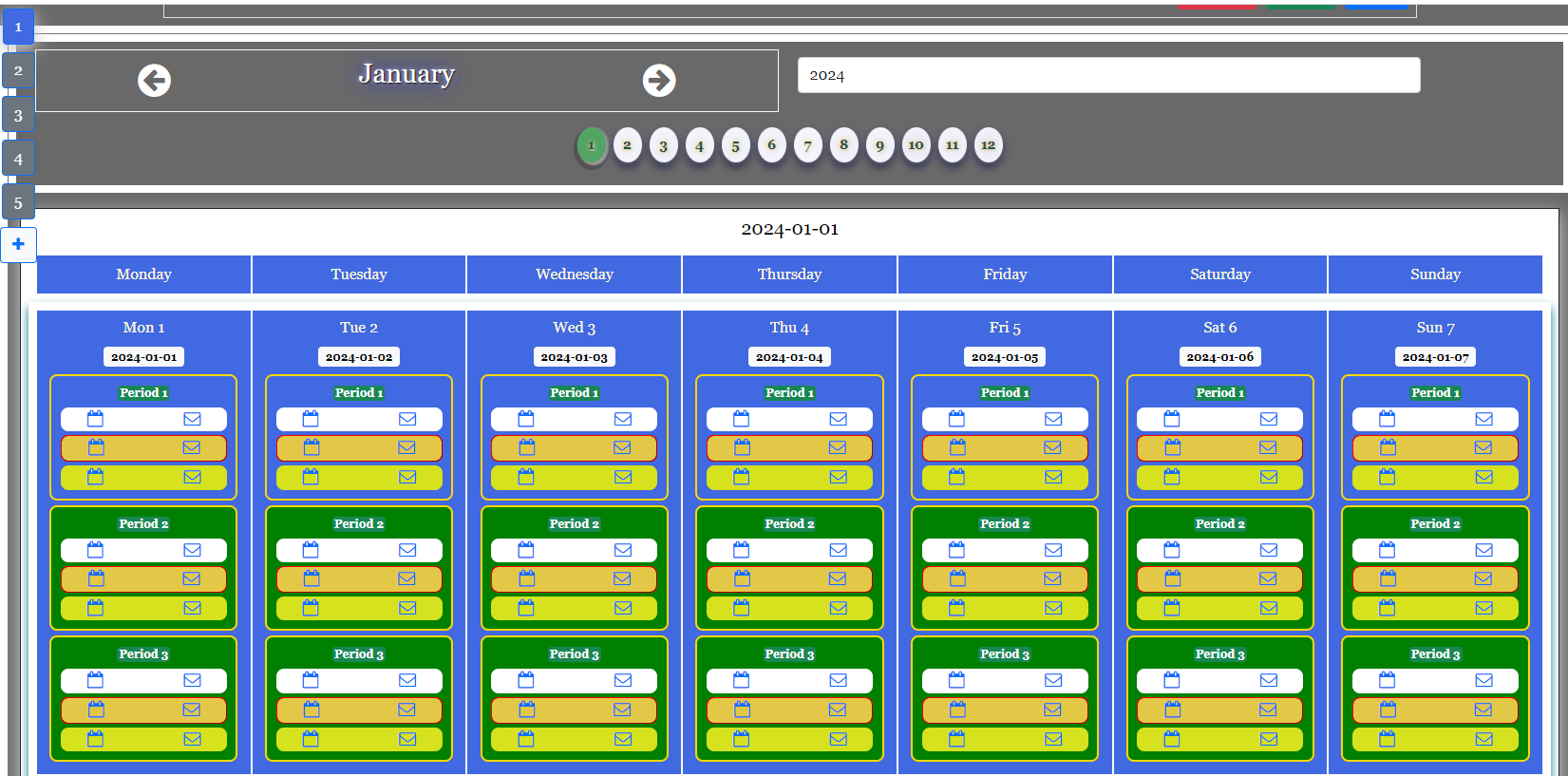
Task: Open calendar icon in Wed 3 Period 3 orange row
Action: (x=526, y=710)
